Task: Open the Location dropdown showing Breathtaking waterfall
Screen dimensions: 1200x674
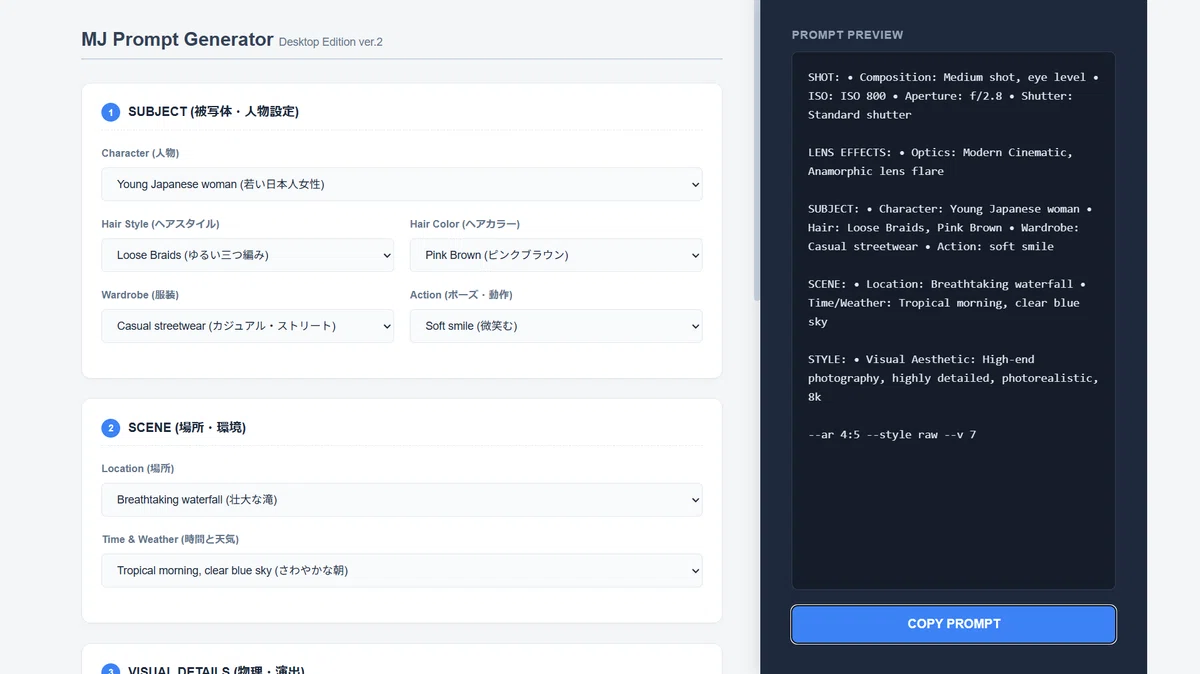Action: click(401, 500)
